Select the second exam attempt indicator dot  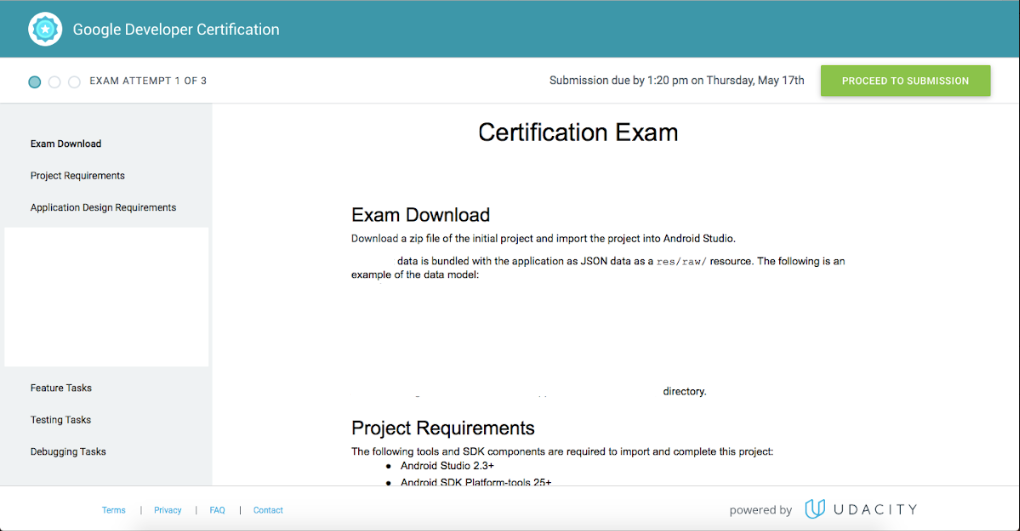(x=55, y=81)
